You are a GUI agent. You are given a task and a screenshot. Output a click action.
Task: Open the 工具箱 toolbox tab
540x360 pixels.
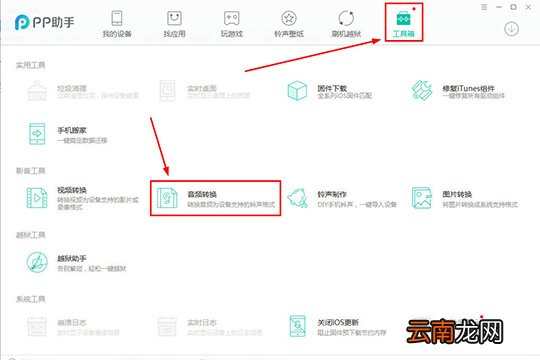point(404,23)
